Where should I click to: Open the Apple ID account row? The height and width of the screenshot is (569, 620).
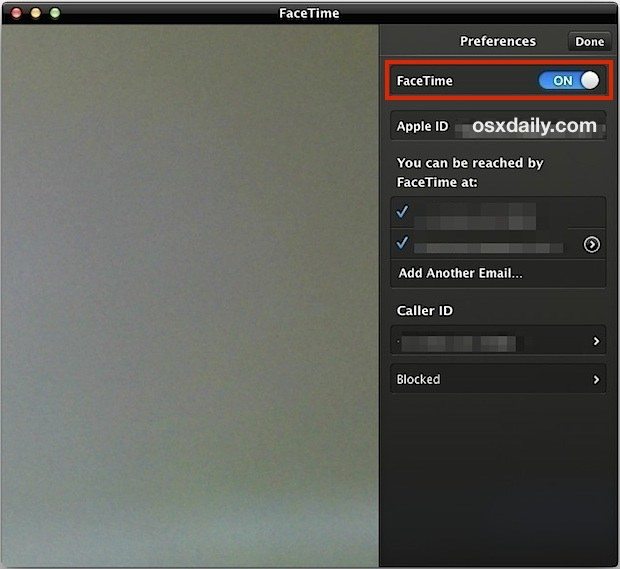498,126
